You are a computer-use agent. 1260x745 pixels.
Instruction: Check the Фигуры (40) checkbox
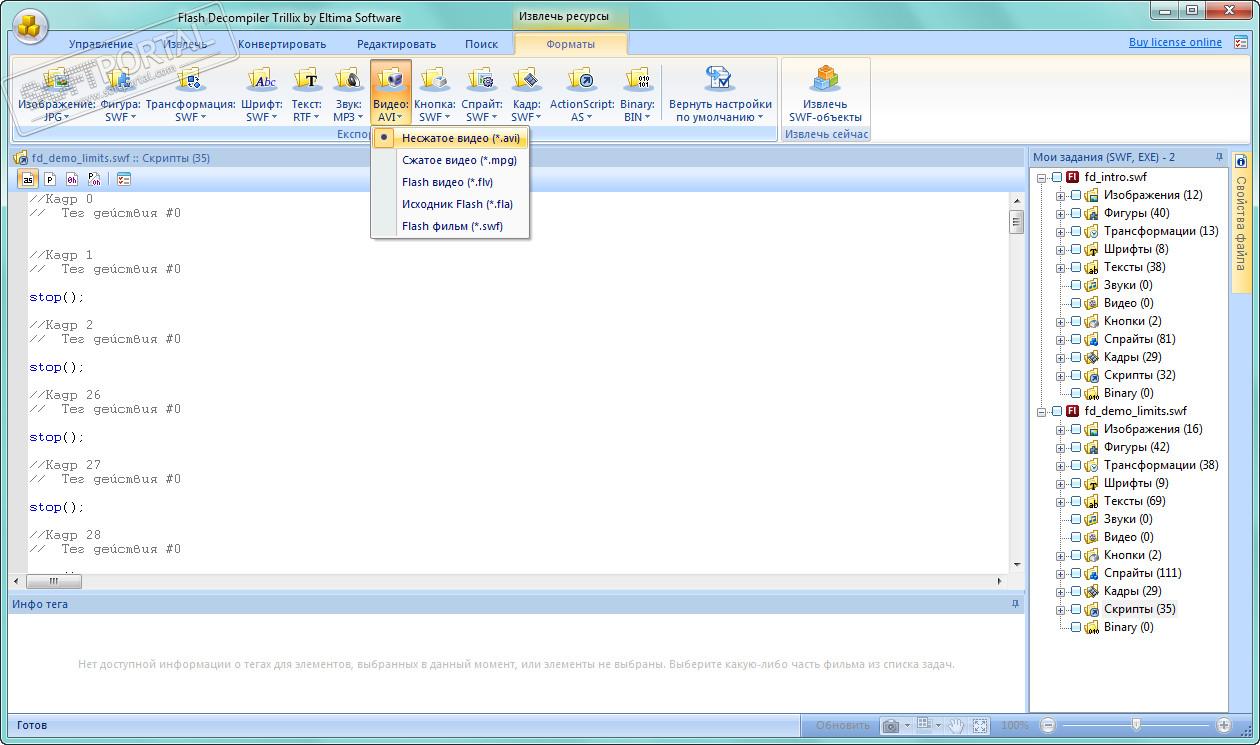(1076, 213)
